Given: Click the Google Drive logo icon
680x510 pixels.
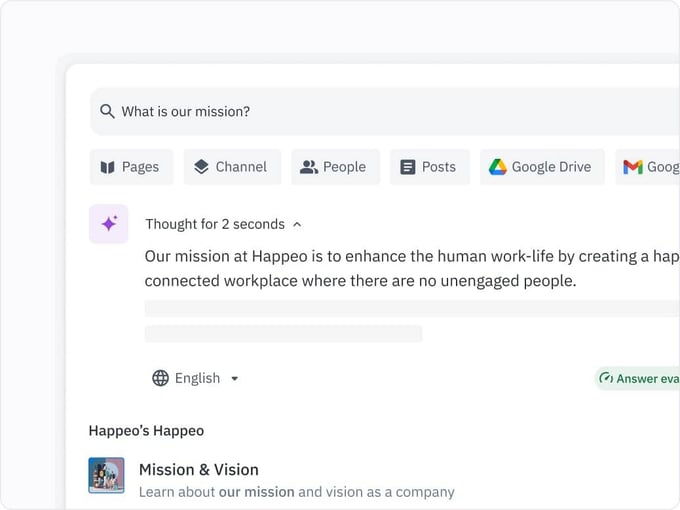Looking at the screenshot, I should tap(498, 167).
